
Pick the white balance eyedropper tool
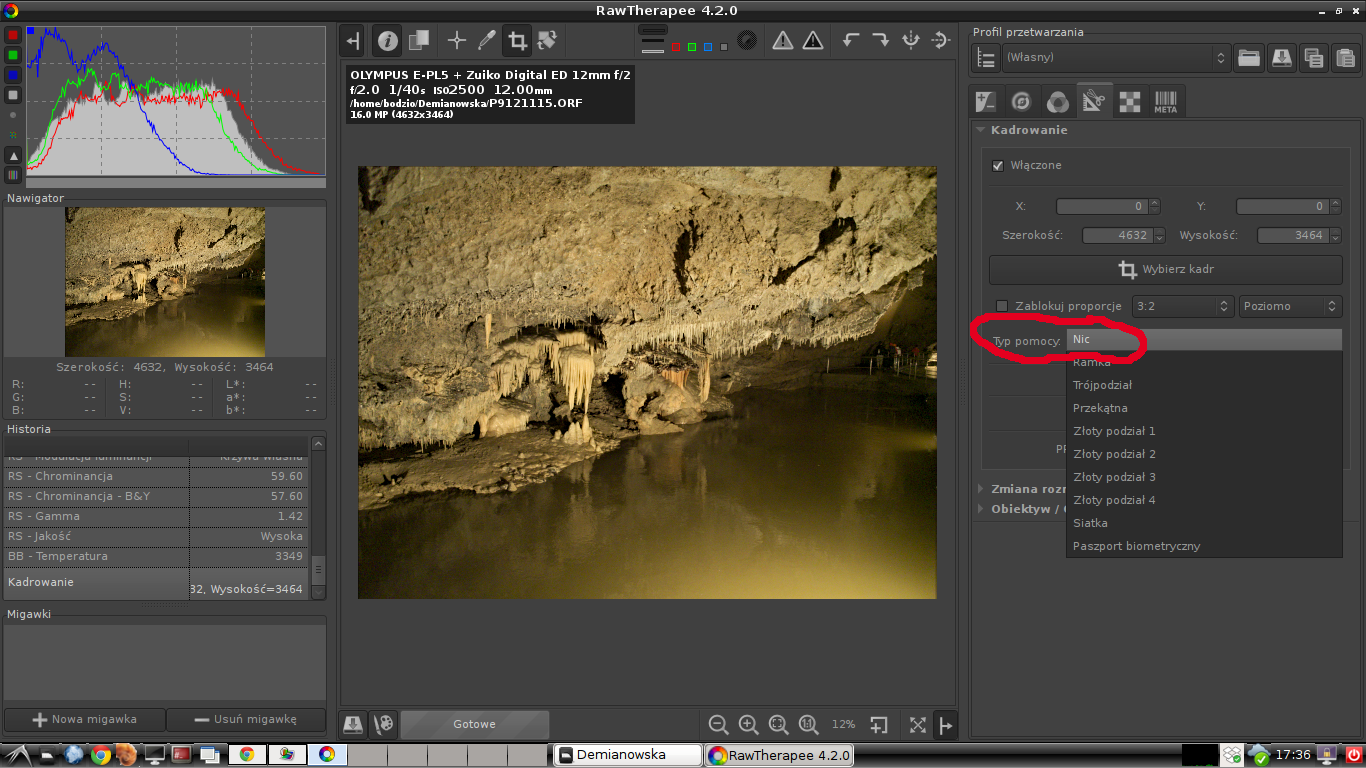pyautogui.click(x=486, y=41)
